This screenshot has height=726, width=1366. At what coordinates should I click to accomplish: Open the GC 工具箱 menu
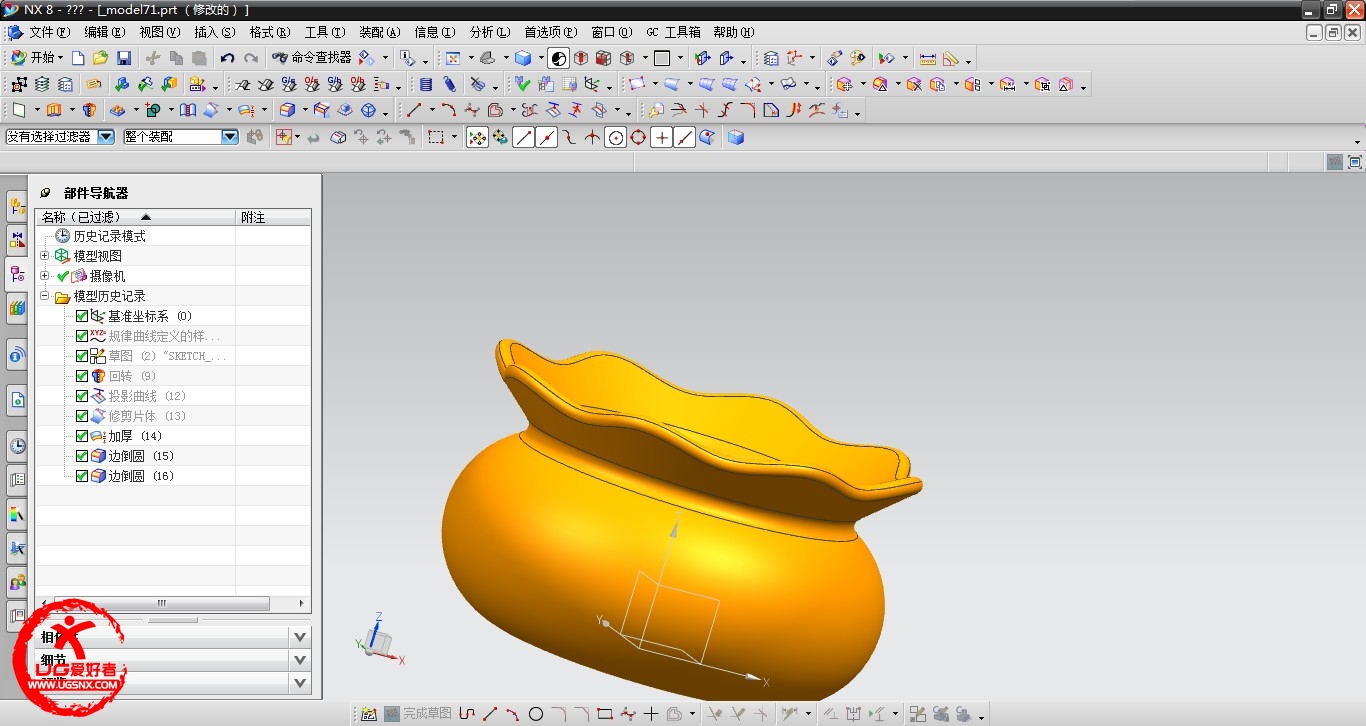(x=673, y=32)
